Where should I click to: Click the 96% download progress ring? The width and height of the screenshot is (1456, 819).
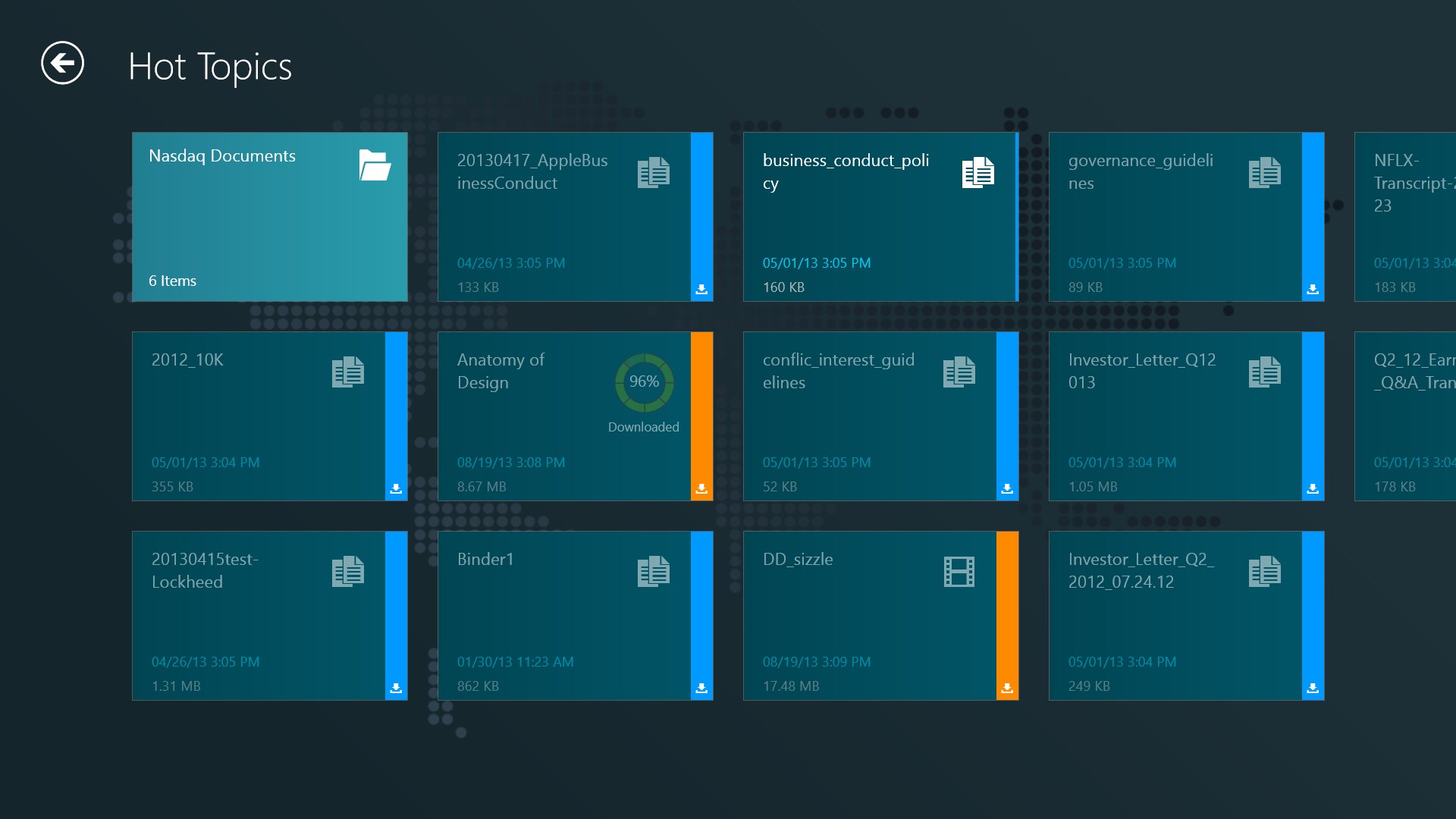644,382
